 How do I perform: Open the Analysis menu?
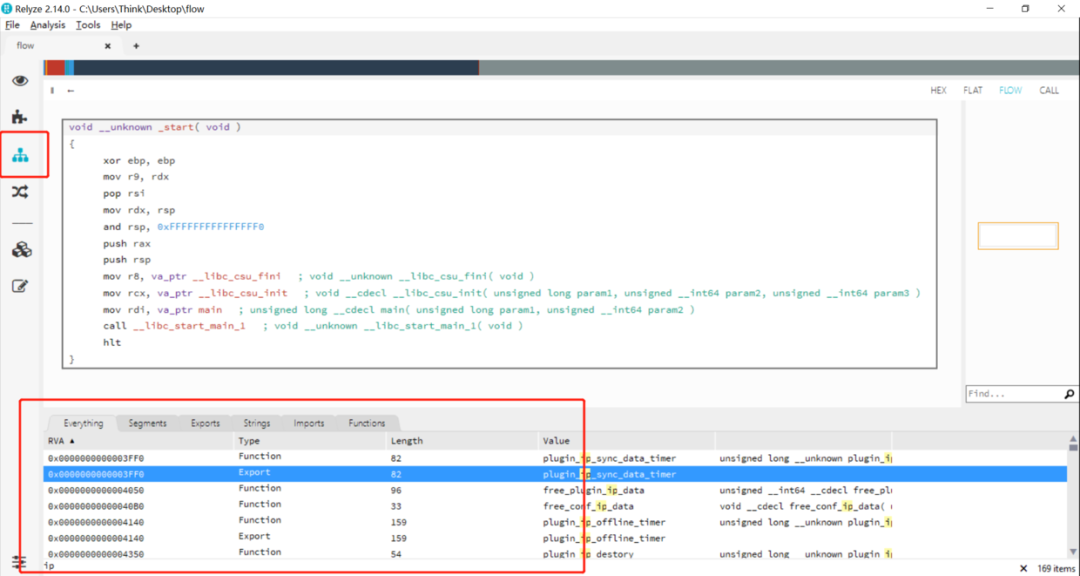click(x=47, y=25)
